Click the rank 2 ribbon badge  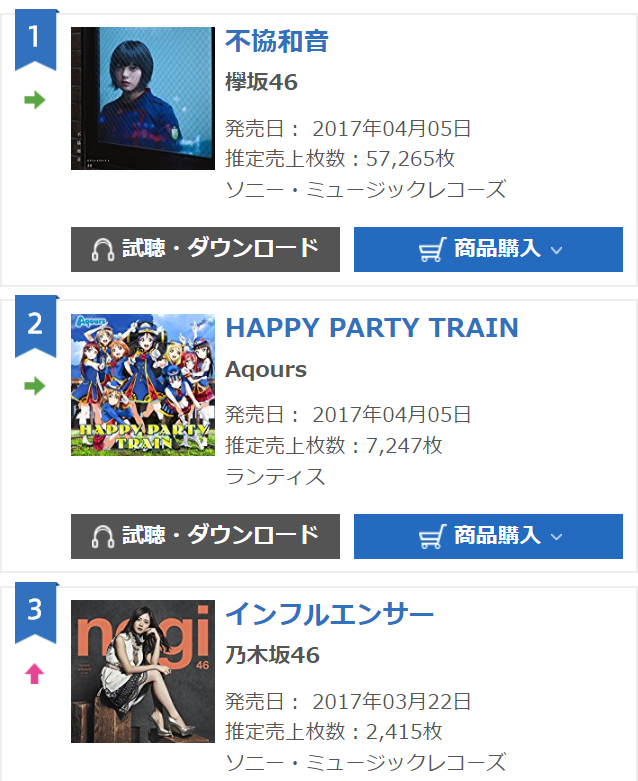36,326
